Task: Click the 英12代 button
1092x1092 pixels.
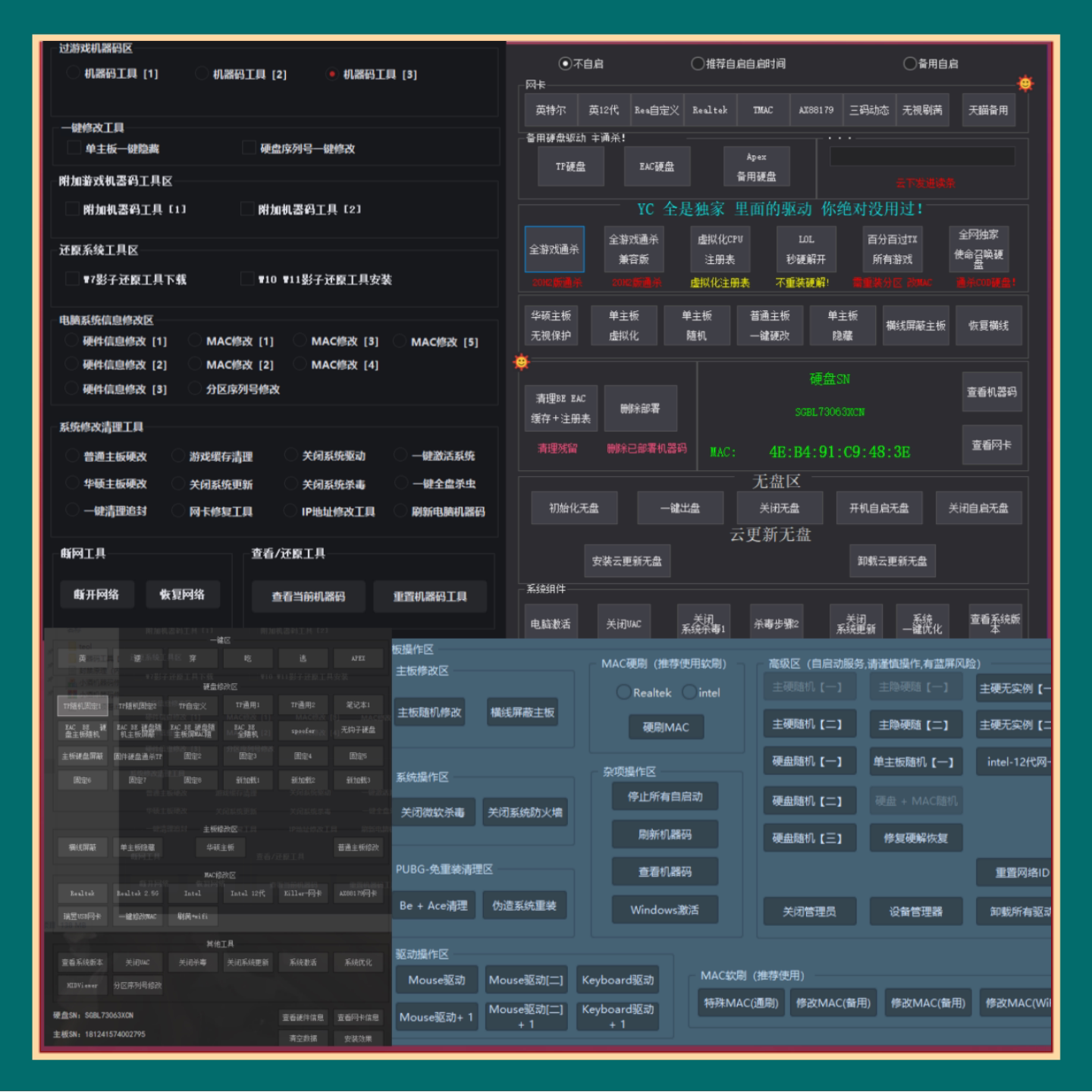Action: point(604,110)
